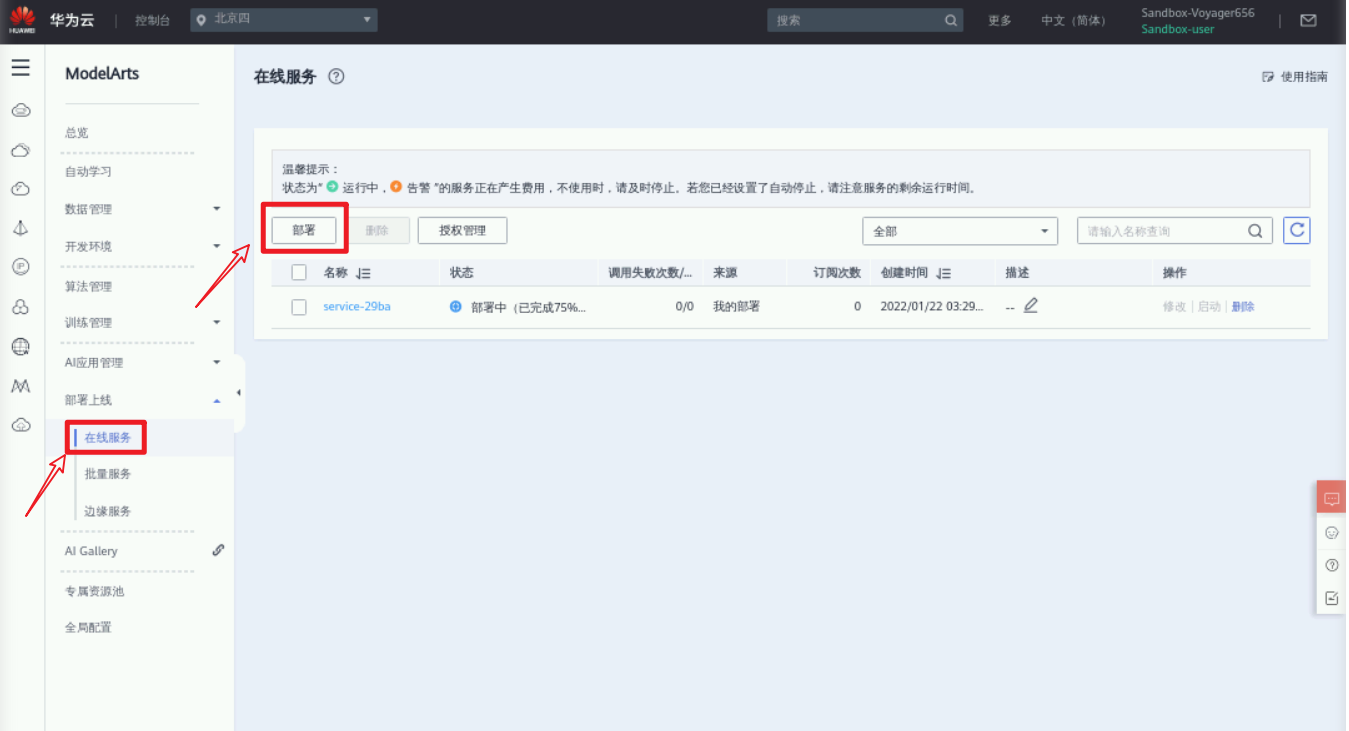This screenshot has width=1349, height=731.
Task: Select 在线服务 in the sidebar
Action: 108,438
